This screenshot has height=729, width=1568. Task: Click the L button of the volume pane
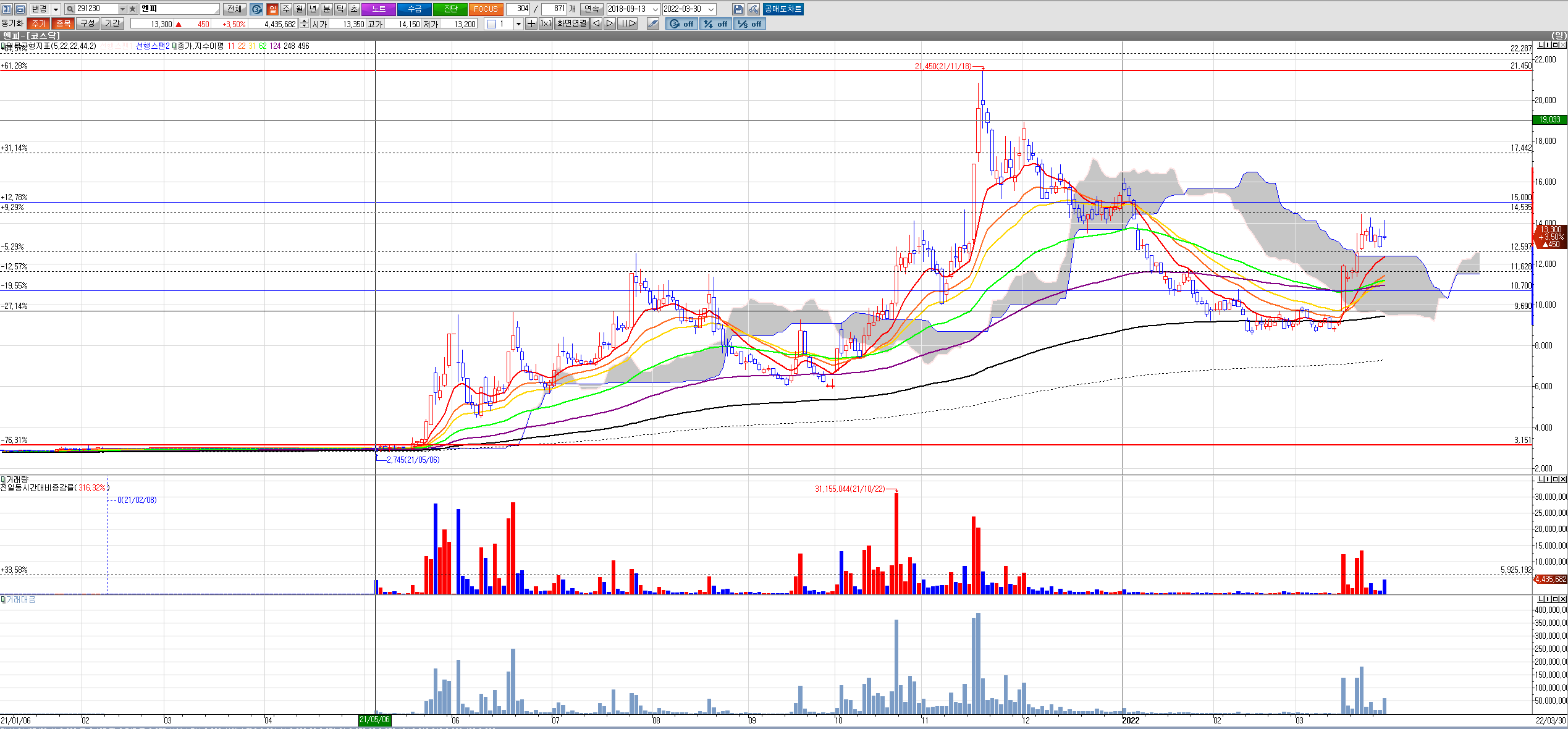[x=1541, y=479]
